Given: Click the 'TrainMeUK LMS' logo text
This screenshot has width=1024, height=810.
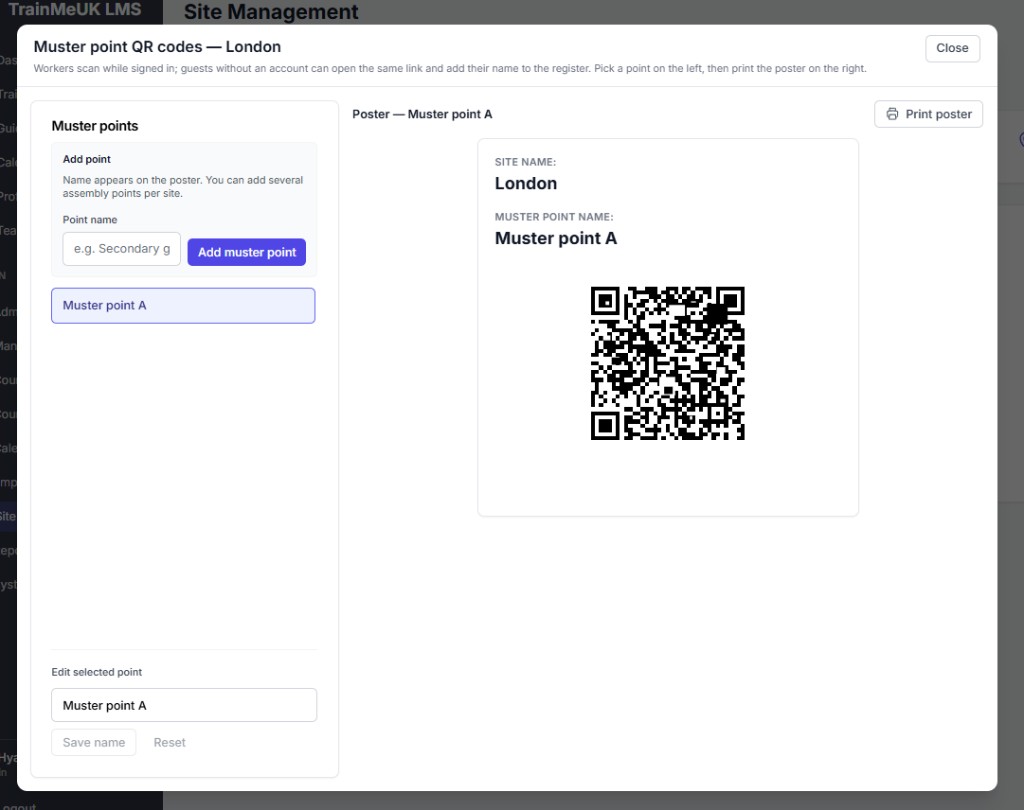Looking at the screenshot, I should (74, 9).
